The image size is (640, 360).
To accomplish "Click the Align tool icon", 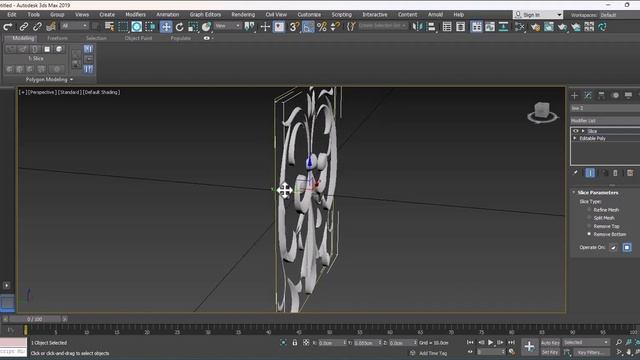I will (431, 27).
